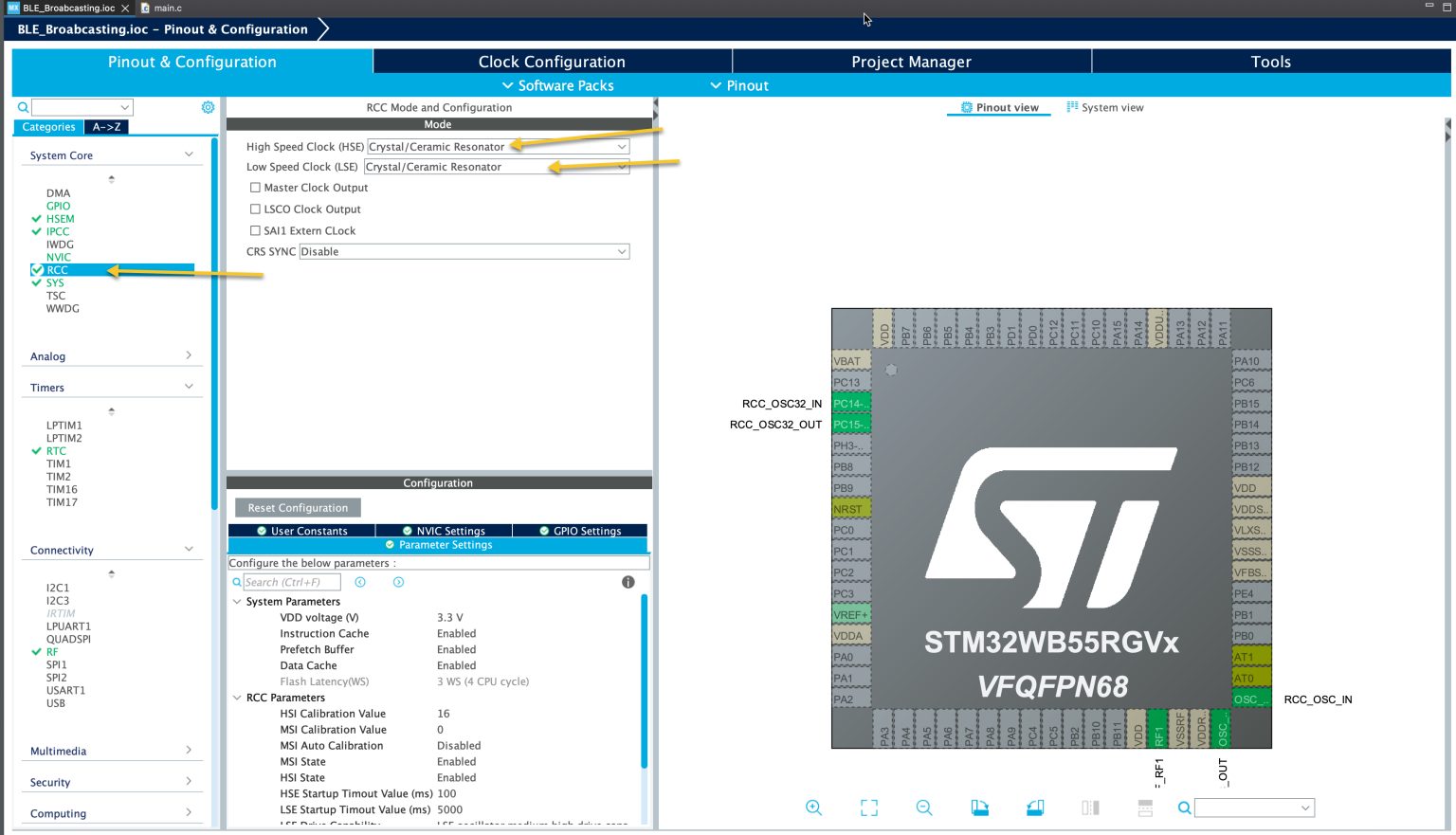Rotate the chip diagram clockwise

[979, 808]
